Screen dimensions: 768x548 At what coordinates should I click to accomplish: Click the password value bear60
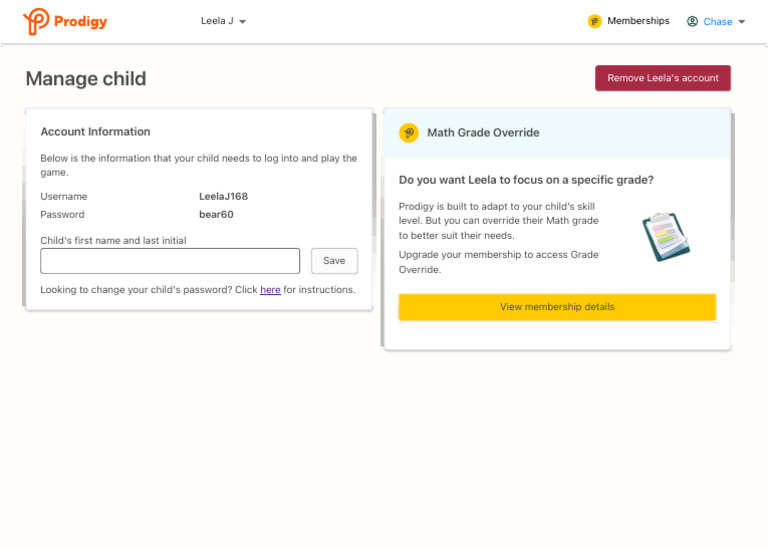pyautogui.click(x=216, y=215)
